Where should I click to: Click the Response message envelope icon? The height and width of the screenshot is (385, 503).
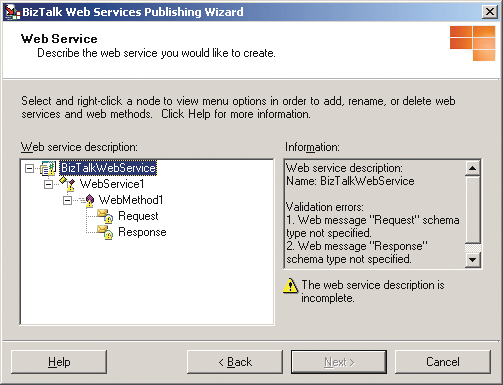click(105, 232)
